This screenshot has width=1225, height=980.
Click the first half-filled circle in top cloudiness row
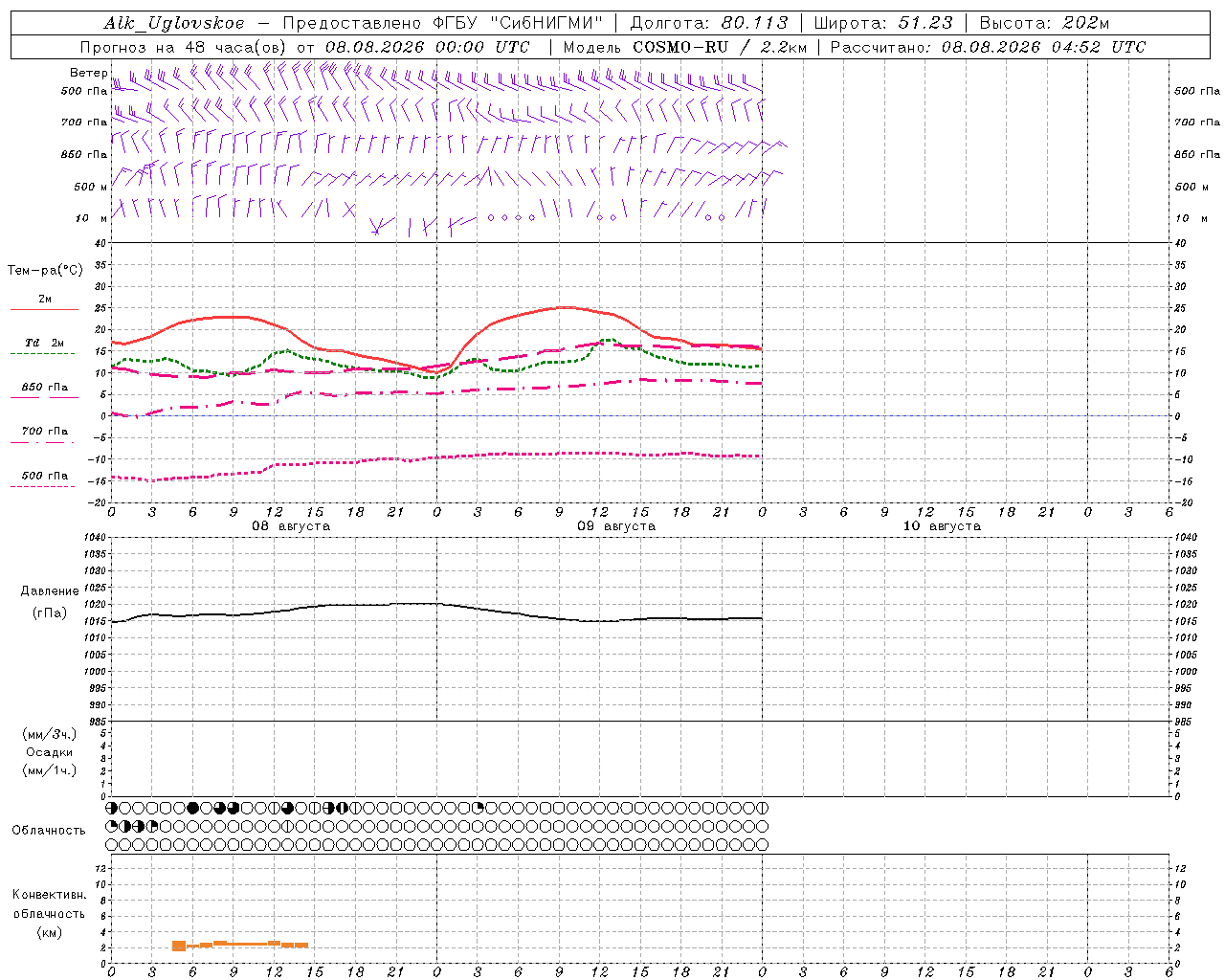click(111, 808)
